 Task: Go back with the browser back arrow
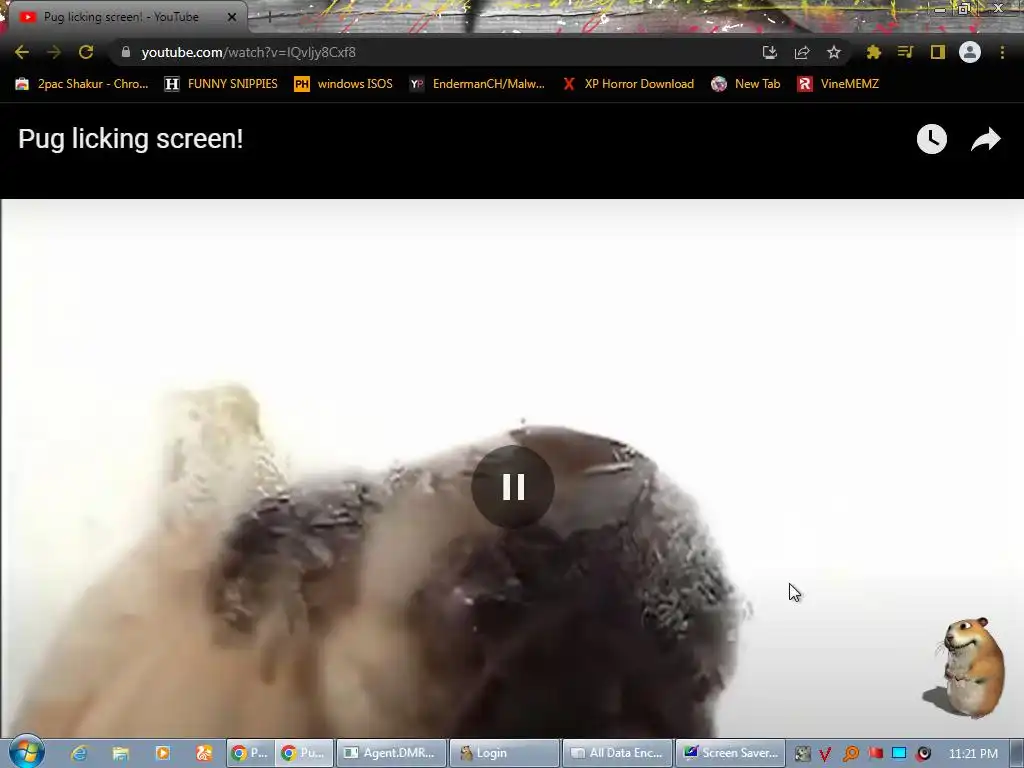pos(22,52)
